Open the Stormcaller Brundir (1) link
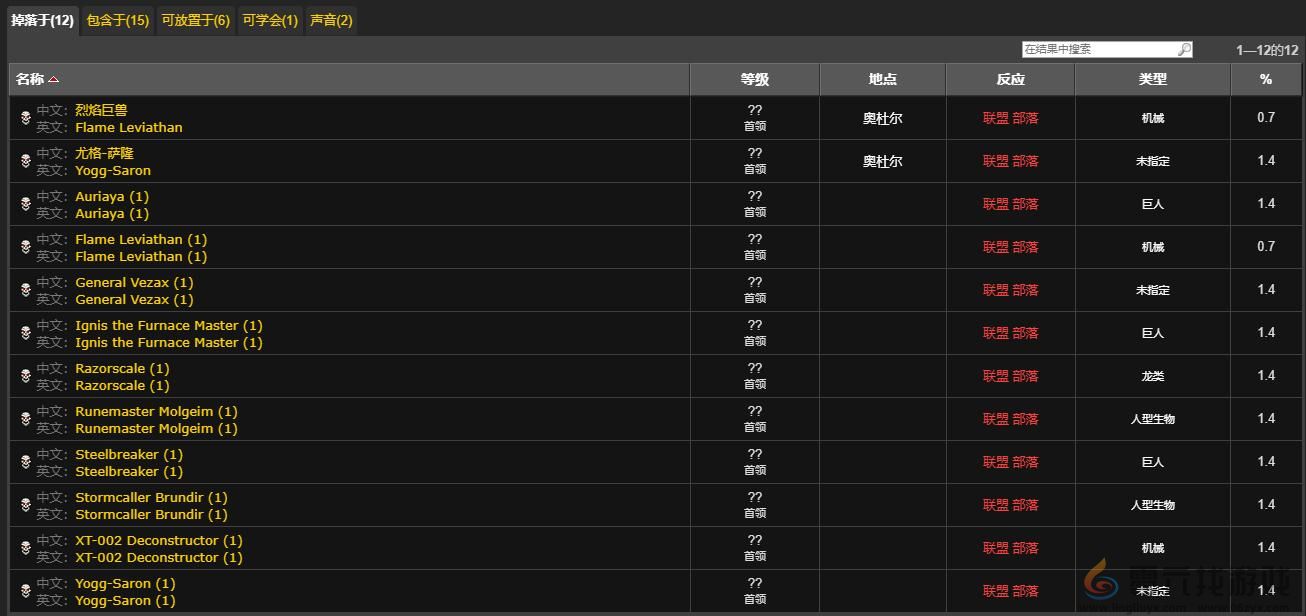The height and width of the screenshot is (616, 1306). point(151,497)
